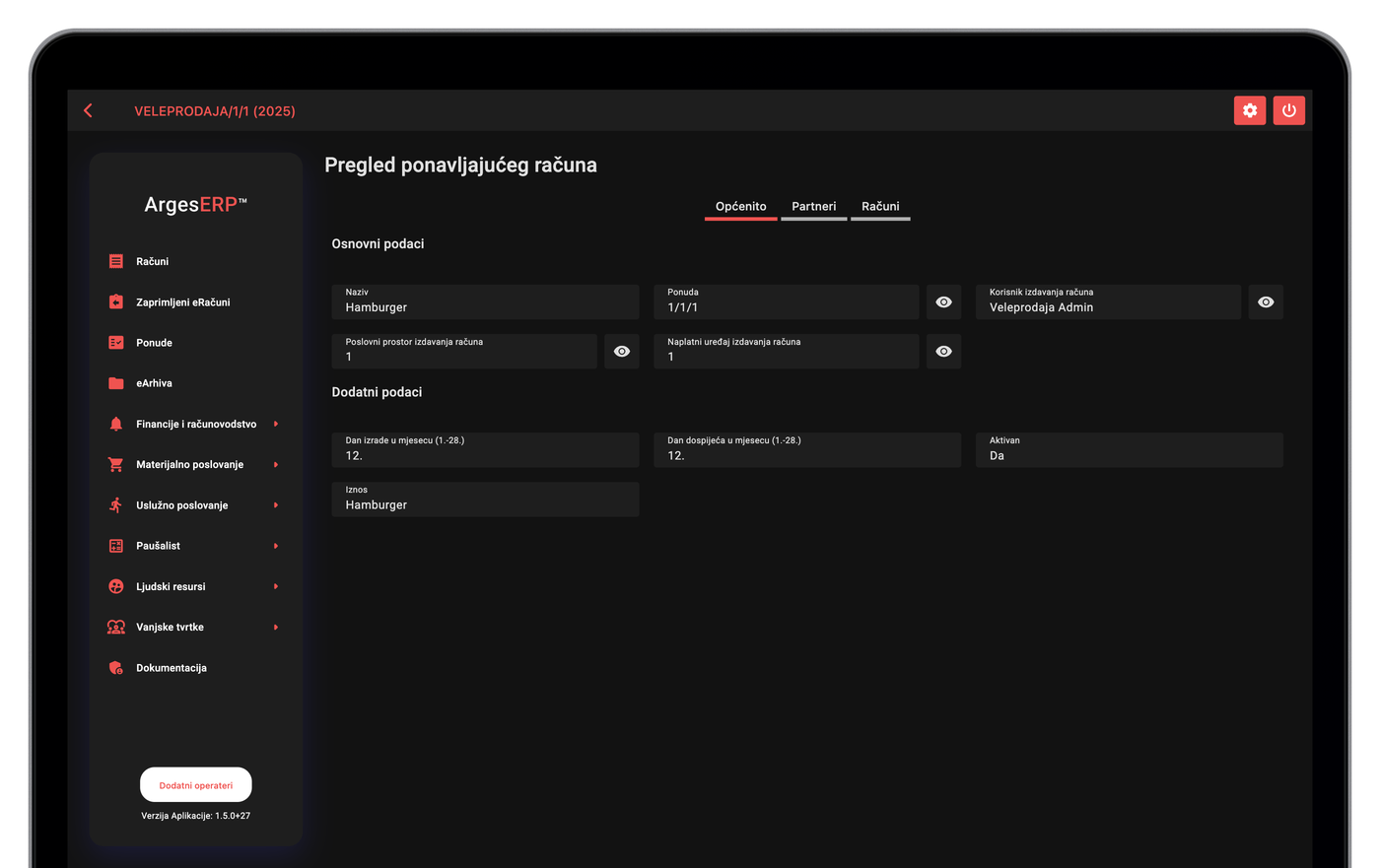Click the Iznos field with Hamburger

486,500
